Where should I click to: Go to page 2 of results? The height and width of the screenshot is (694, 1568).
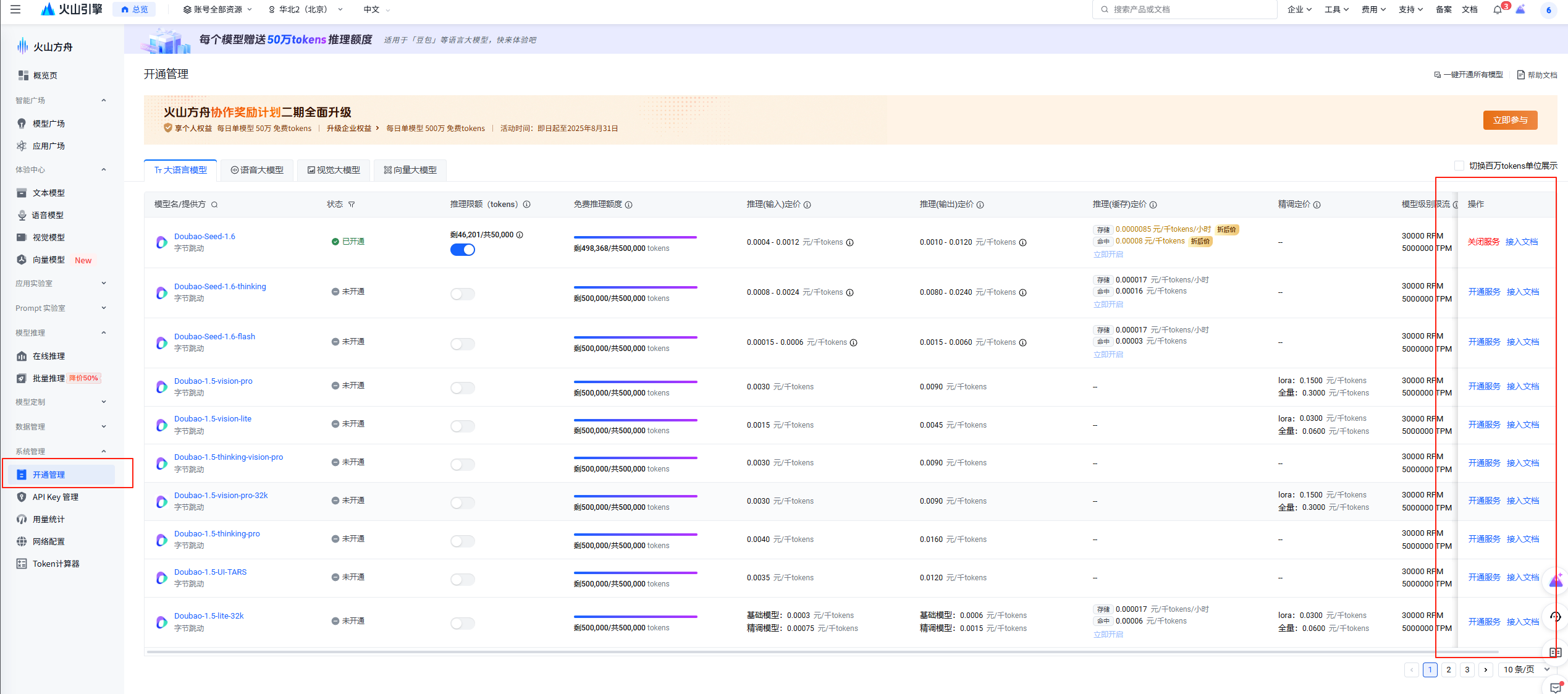(x=1448, y=669)
